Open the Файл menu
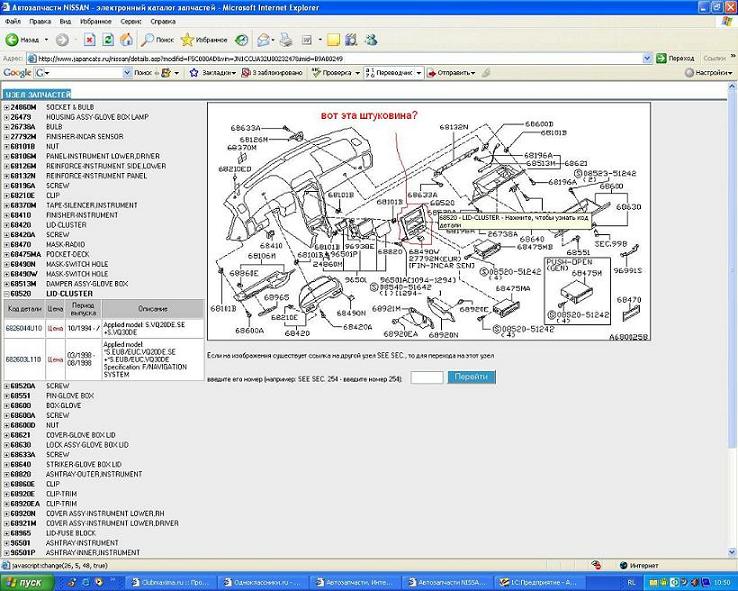Screen dimensions: 738x591 point(13,20)
